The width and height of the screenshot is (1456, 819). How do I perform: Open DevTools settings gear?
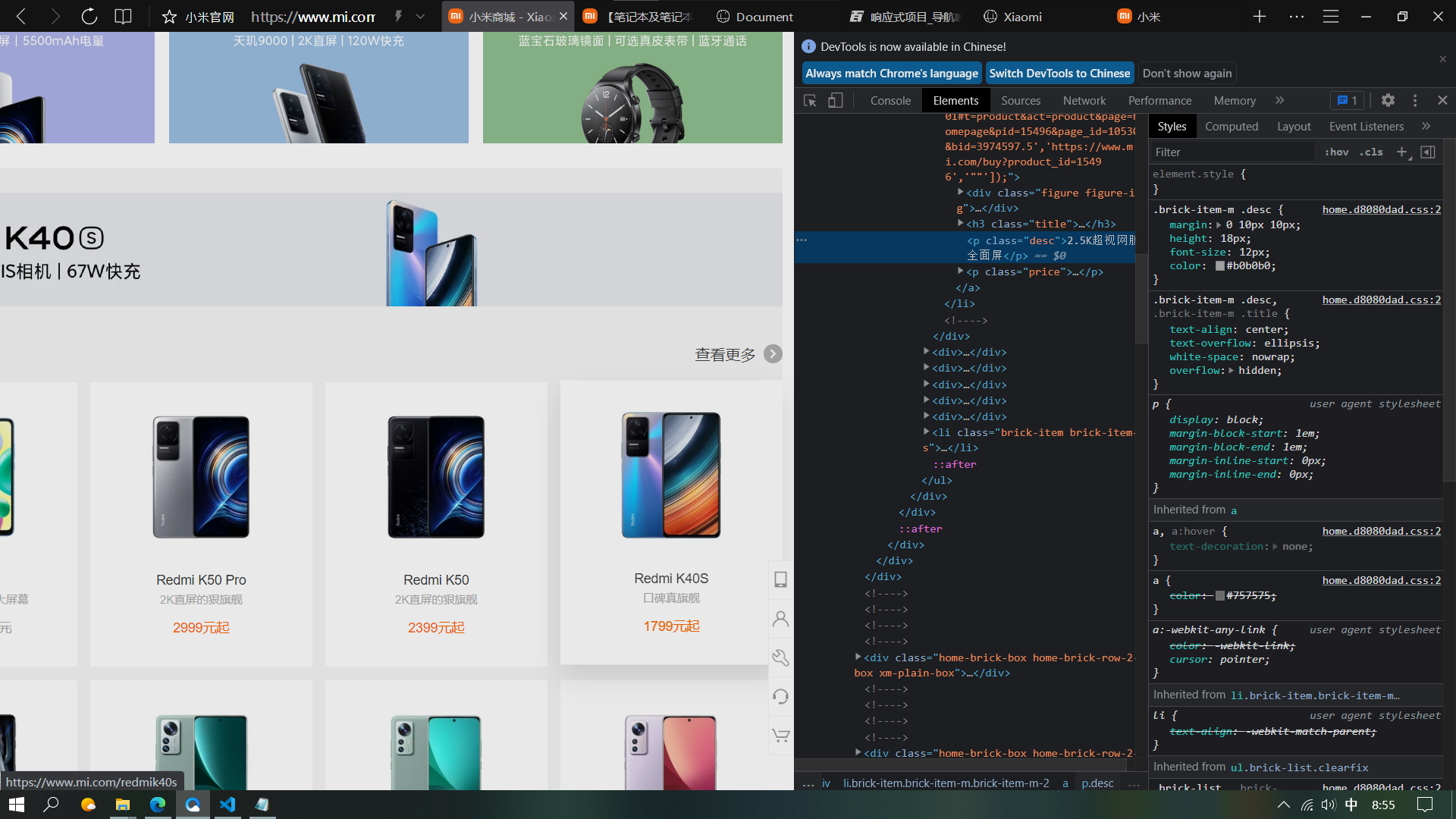[1388, 100]
